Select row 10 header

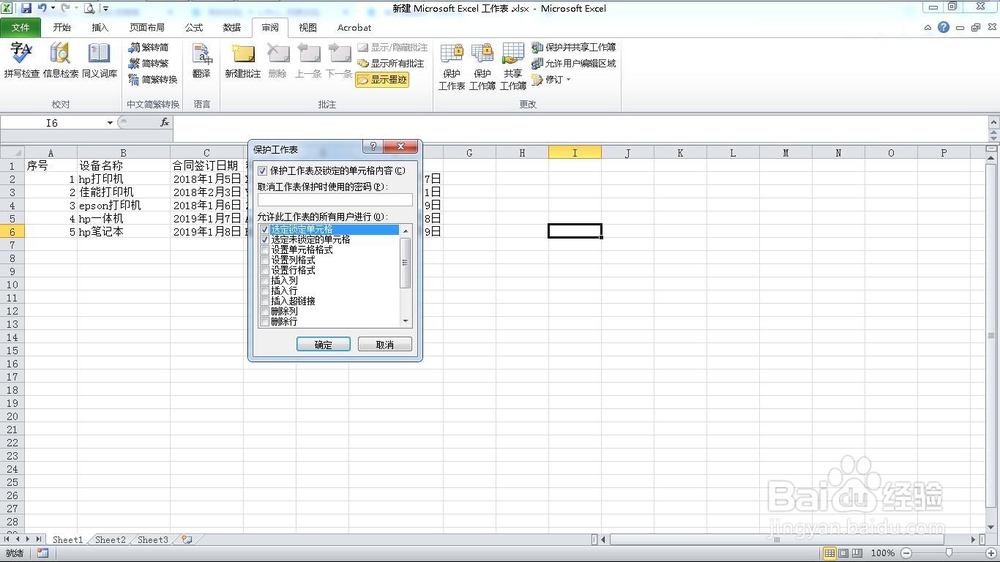[x=11, y=285]
